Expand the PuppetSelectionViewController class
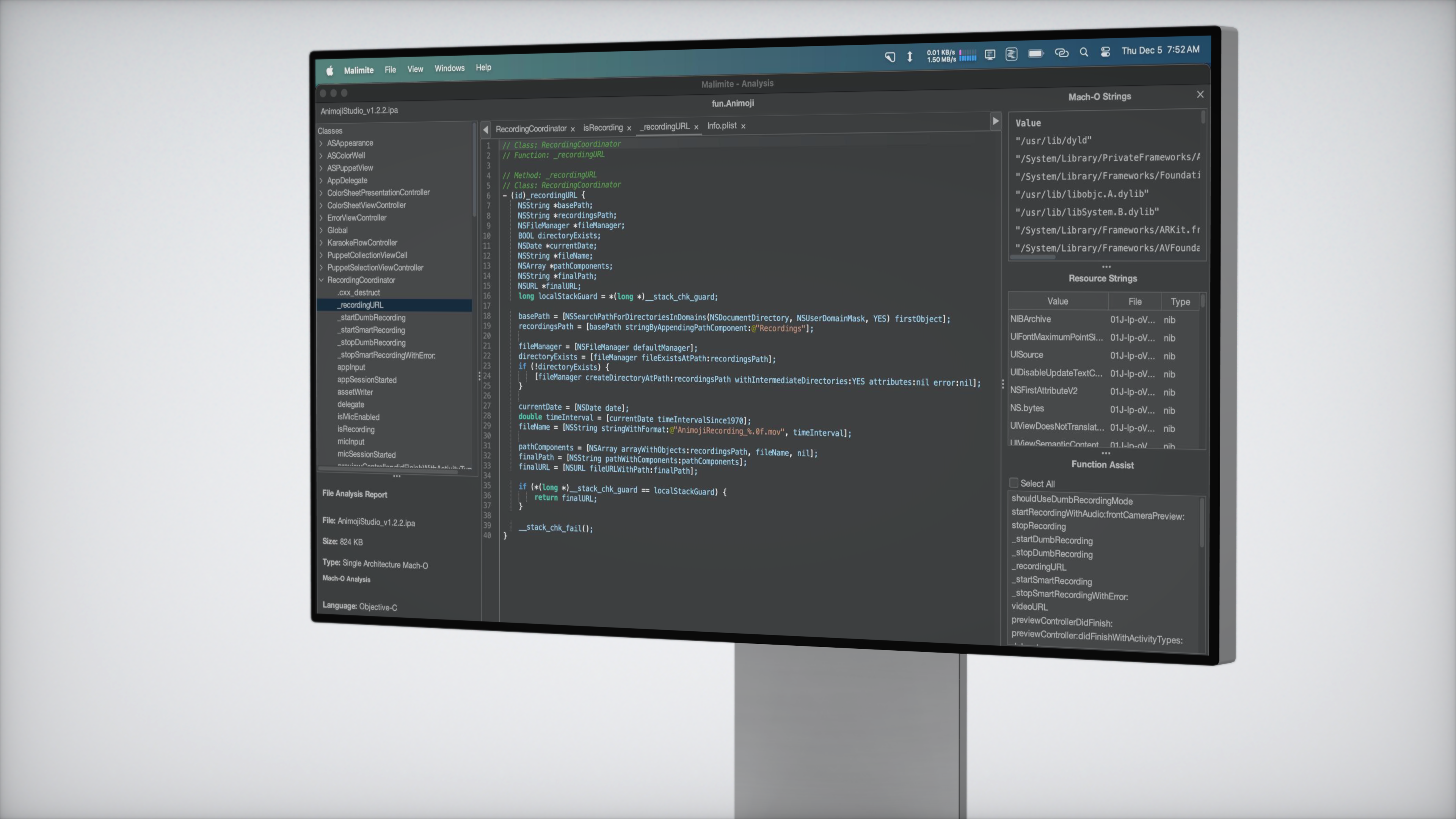This screenshot has width=1456, height=819. (x=321, y=268)
